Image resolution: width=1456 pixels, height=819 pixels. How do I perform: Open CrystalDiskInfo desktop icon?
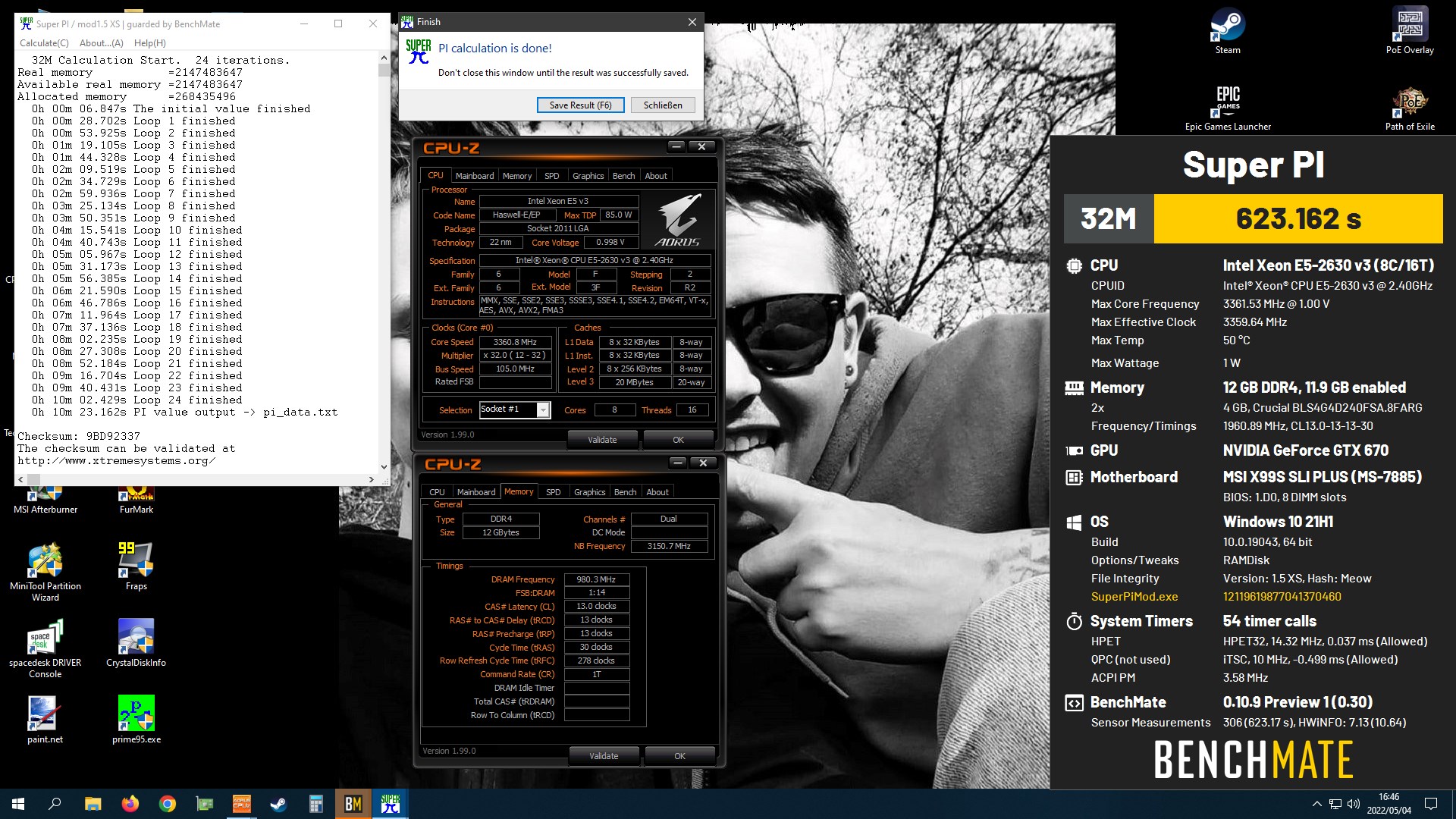pyautogui.click(x=136, y=643)
